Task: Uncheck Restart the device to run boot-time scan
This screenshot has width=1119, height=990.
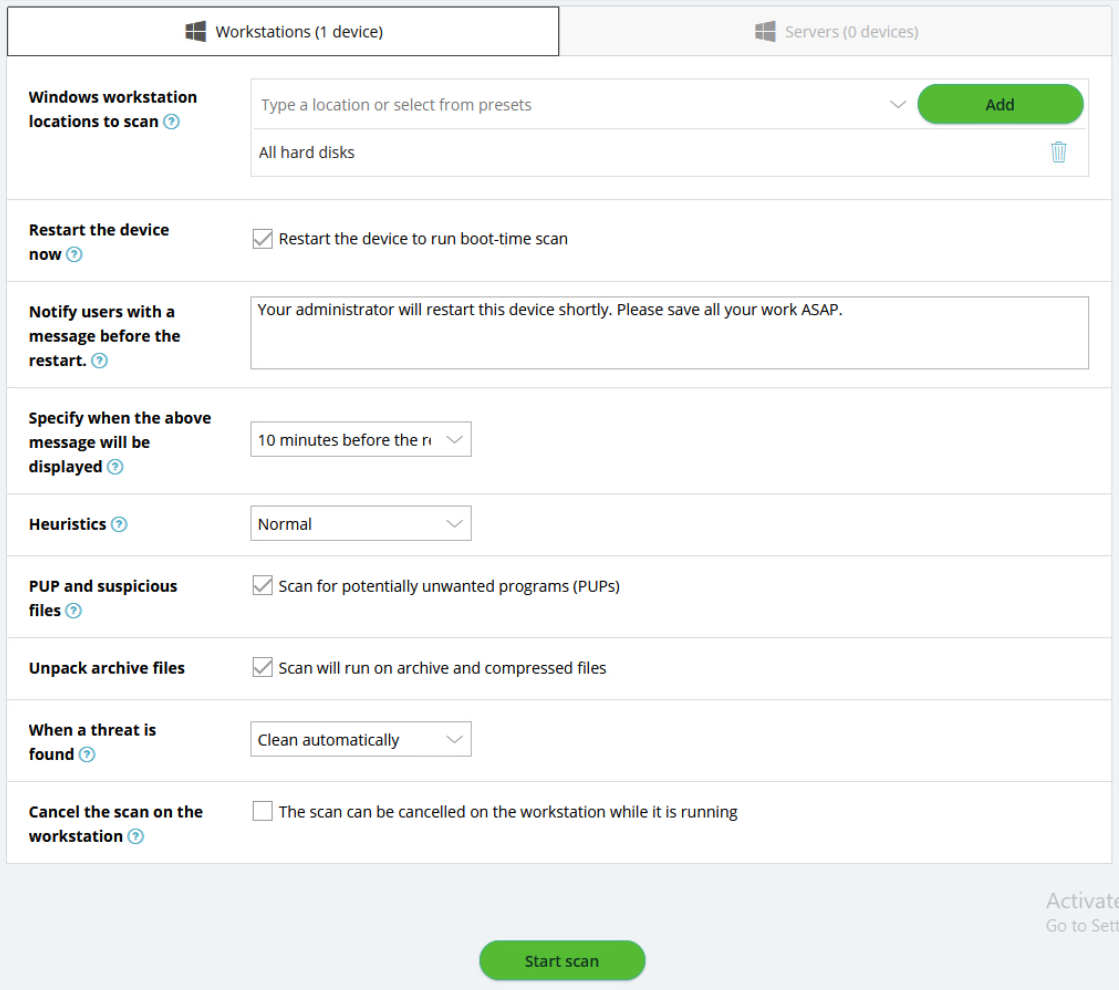Action: coord(262,238)
